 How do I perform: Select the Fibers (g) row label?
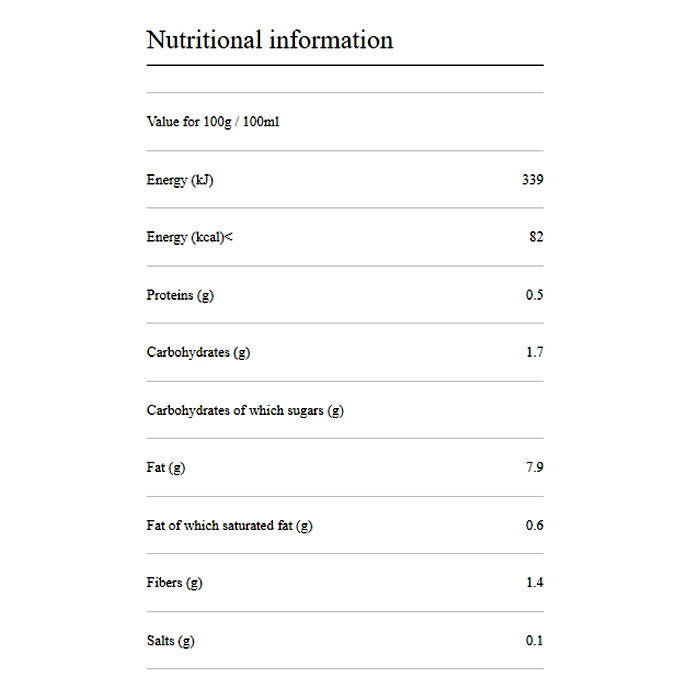pos(174,582)
